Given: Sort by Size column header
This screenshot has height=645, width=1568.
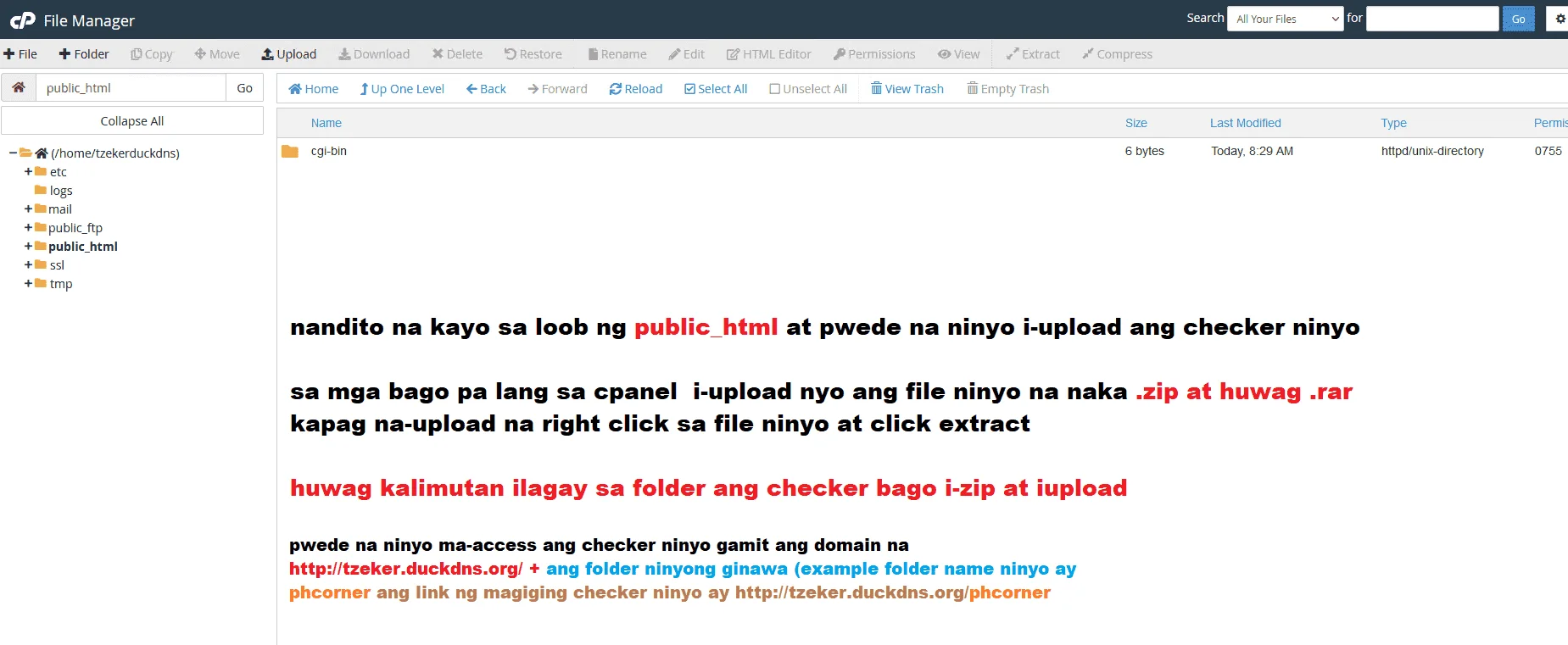Looking at the screenshot, I should 1136,123.
